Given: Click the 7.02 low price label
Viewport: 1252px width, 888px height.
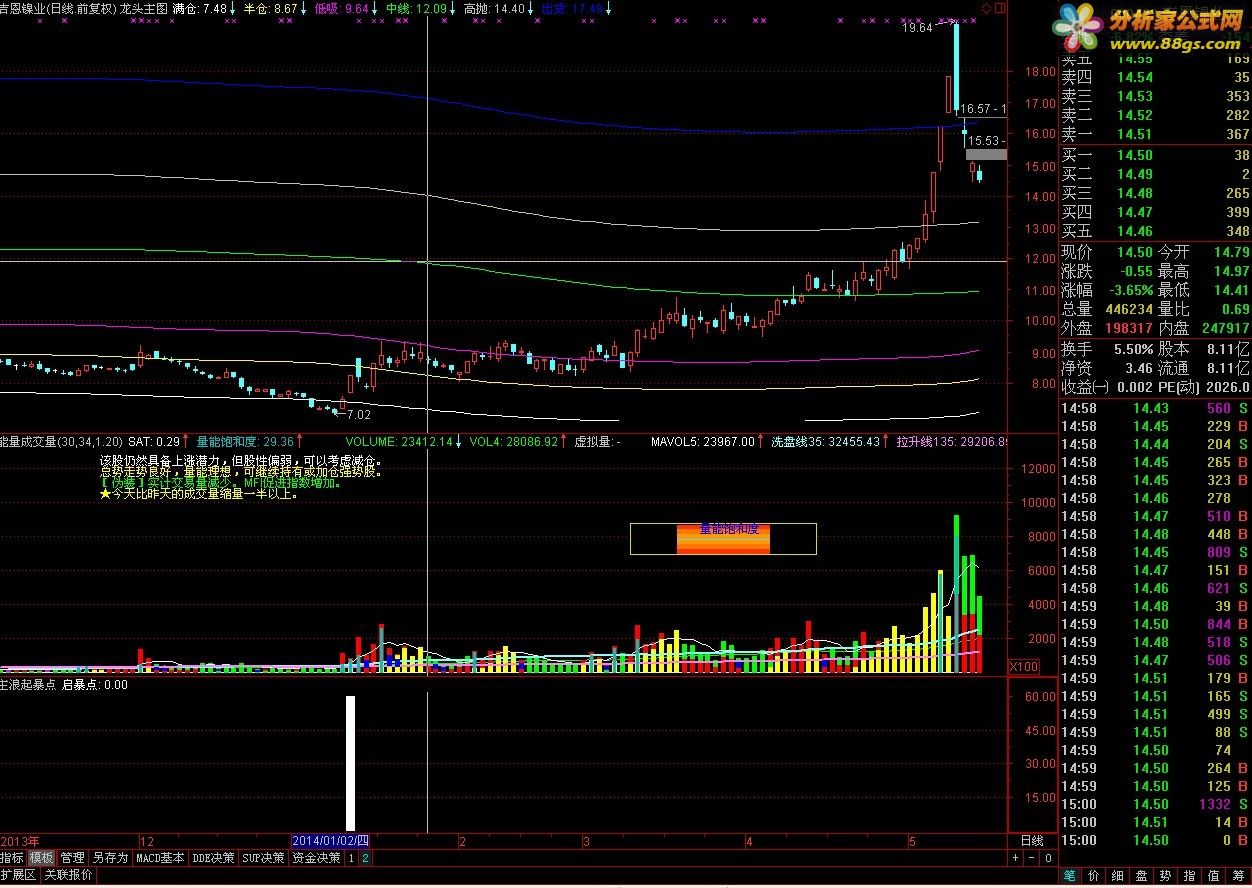Looking at the screenshot, I should pos(359,414).
